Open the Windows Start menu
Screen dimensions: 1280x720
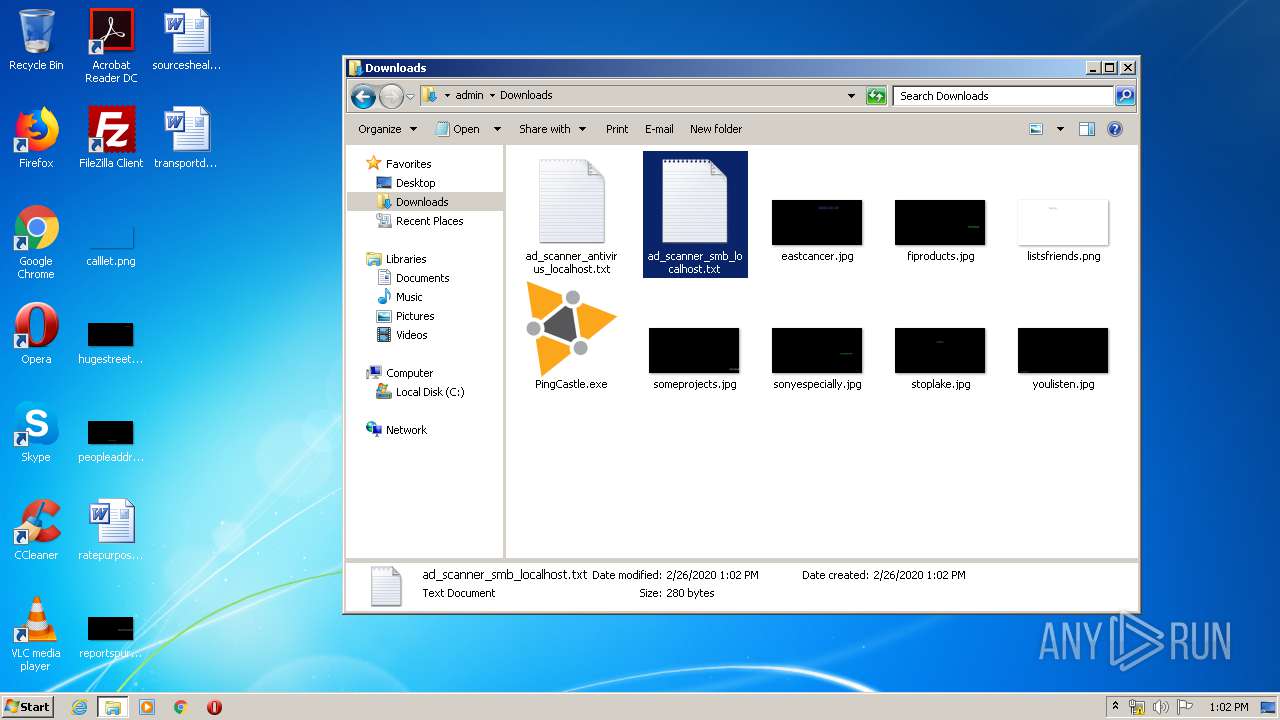pos(28,707)
